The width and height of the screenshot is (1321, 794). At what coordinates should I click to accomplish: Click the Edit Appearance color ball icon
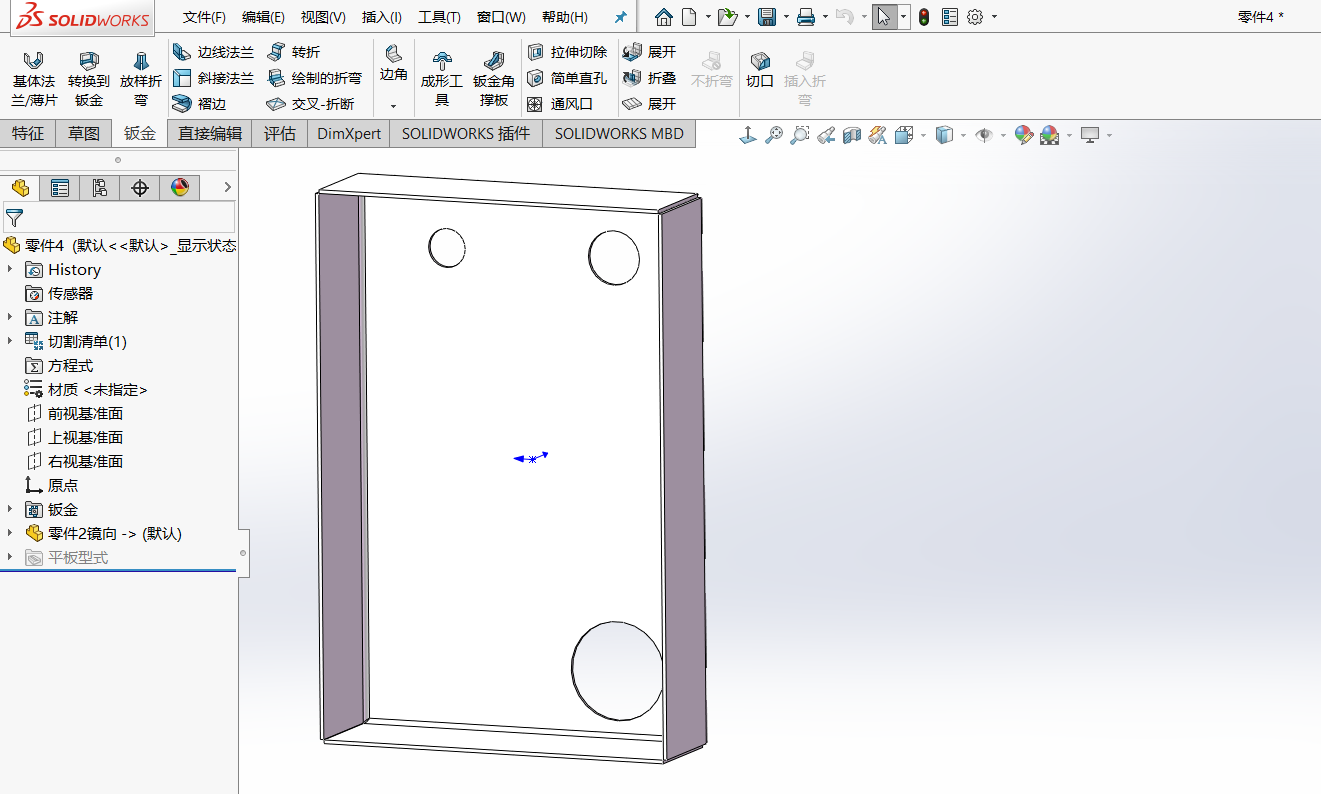[1023, 135]
